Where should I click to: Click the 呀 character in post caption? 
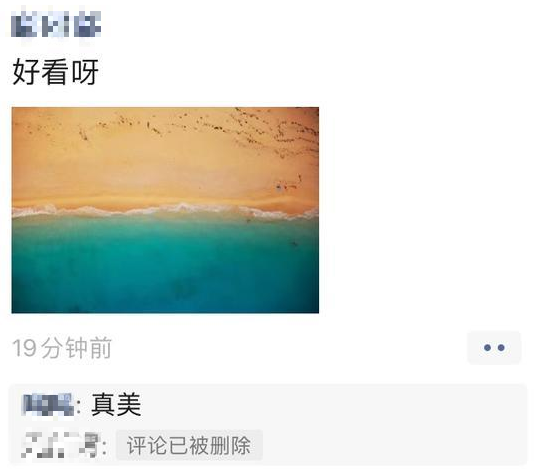pyautogui.click(x=85, y=72)
